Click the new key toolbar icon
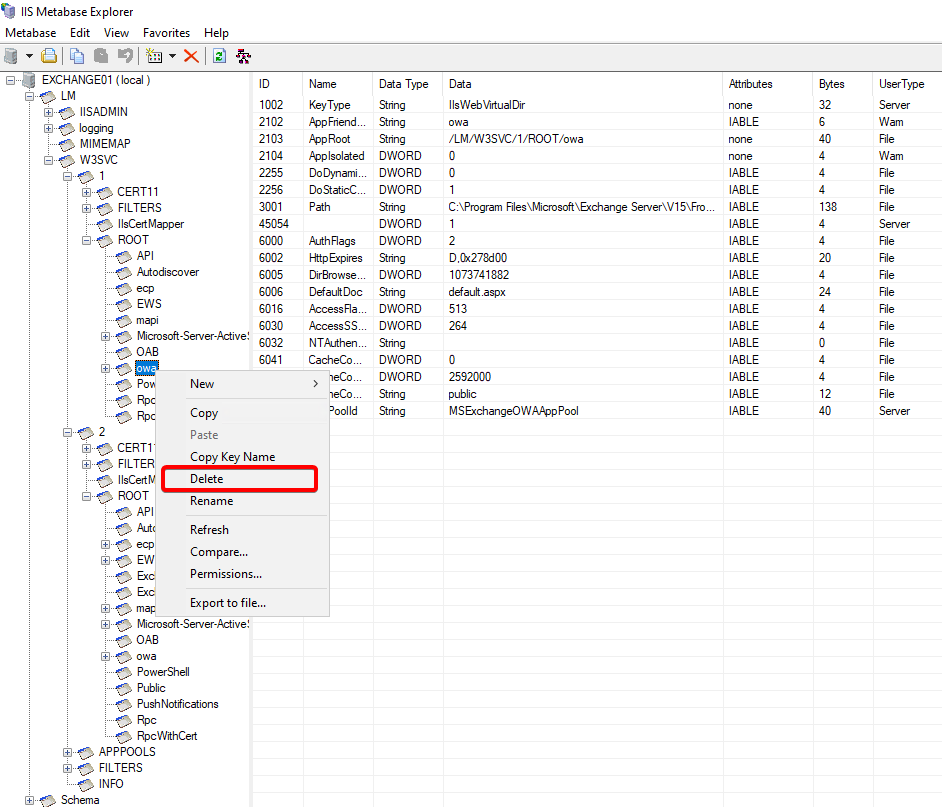The height and width of the screenshot is (807, 942). tap(154, 56)
